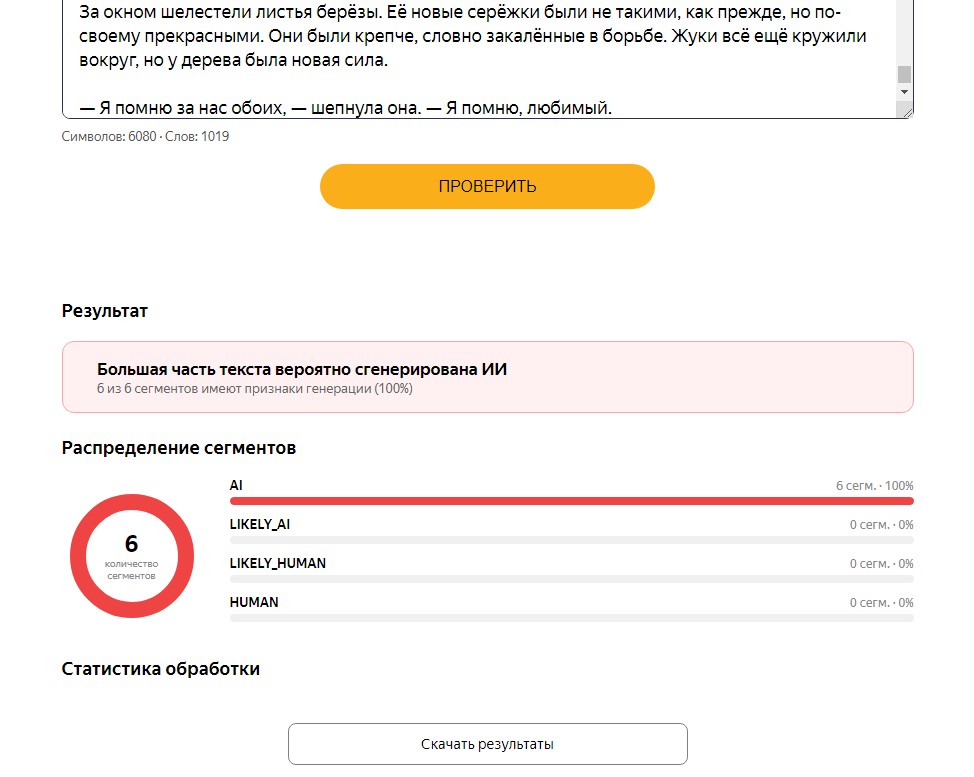Click the '6 сегм. · 100%' value
Image resolution: width=974 pixels, height=777 pixels.
click(x=875, y=486)
